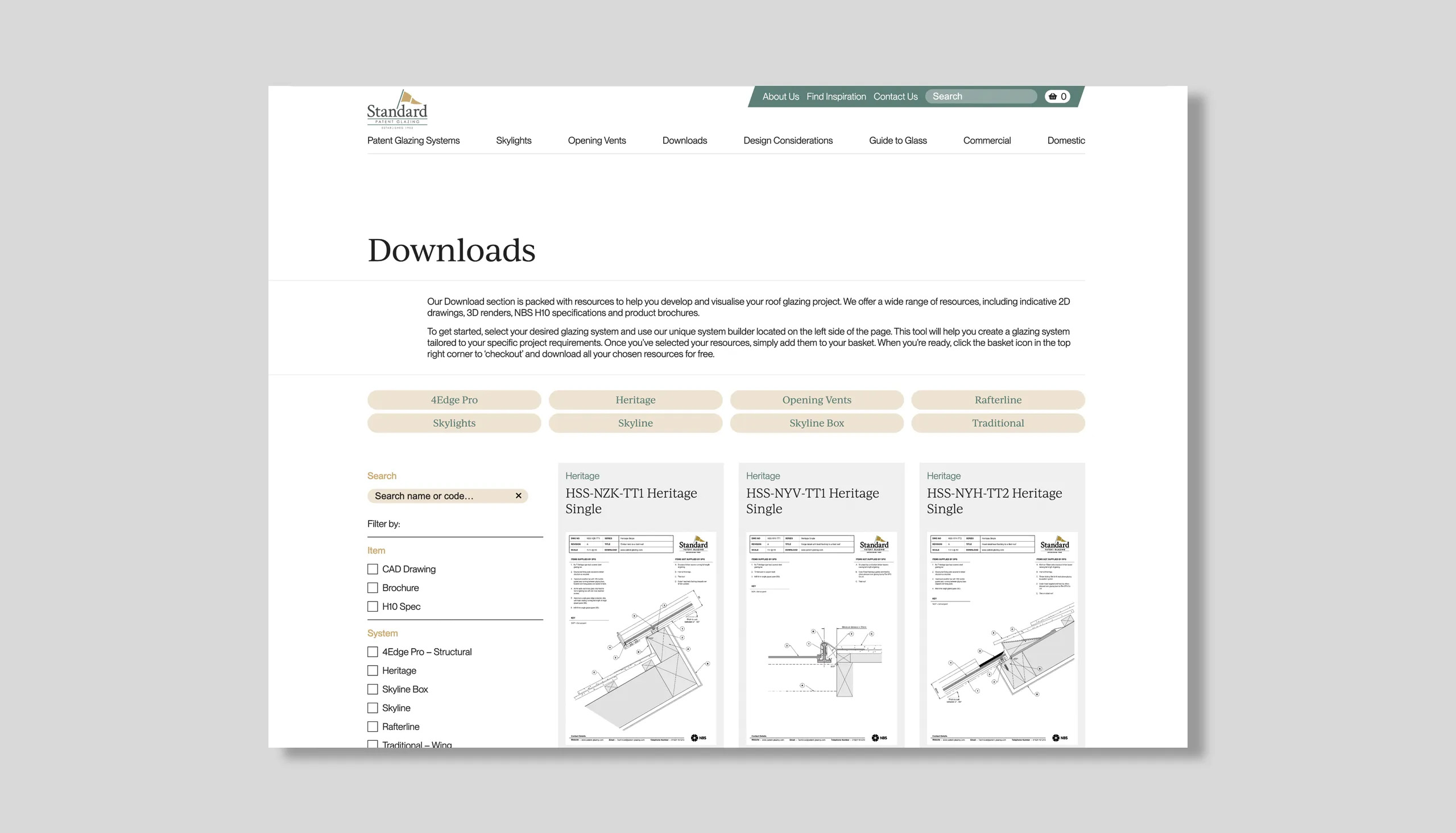Select the Skyline Box system checkbox
The image size is (1456, 833).
(x=373, y=689)
